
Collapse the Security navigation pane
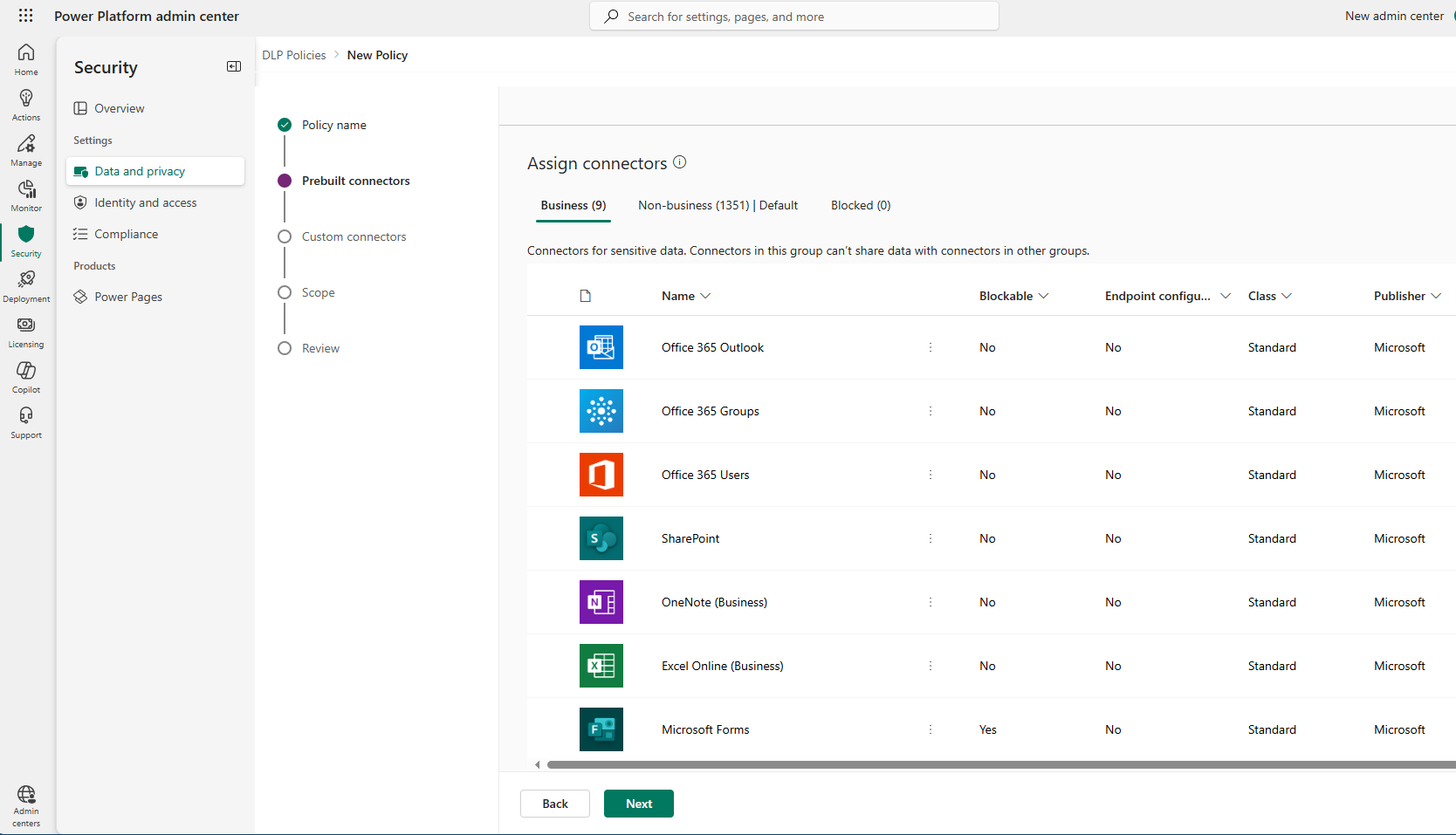[x=233, y=66]
